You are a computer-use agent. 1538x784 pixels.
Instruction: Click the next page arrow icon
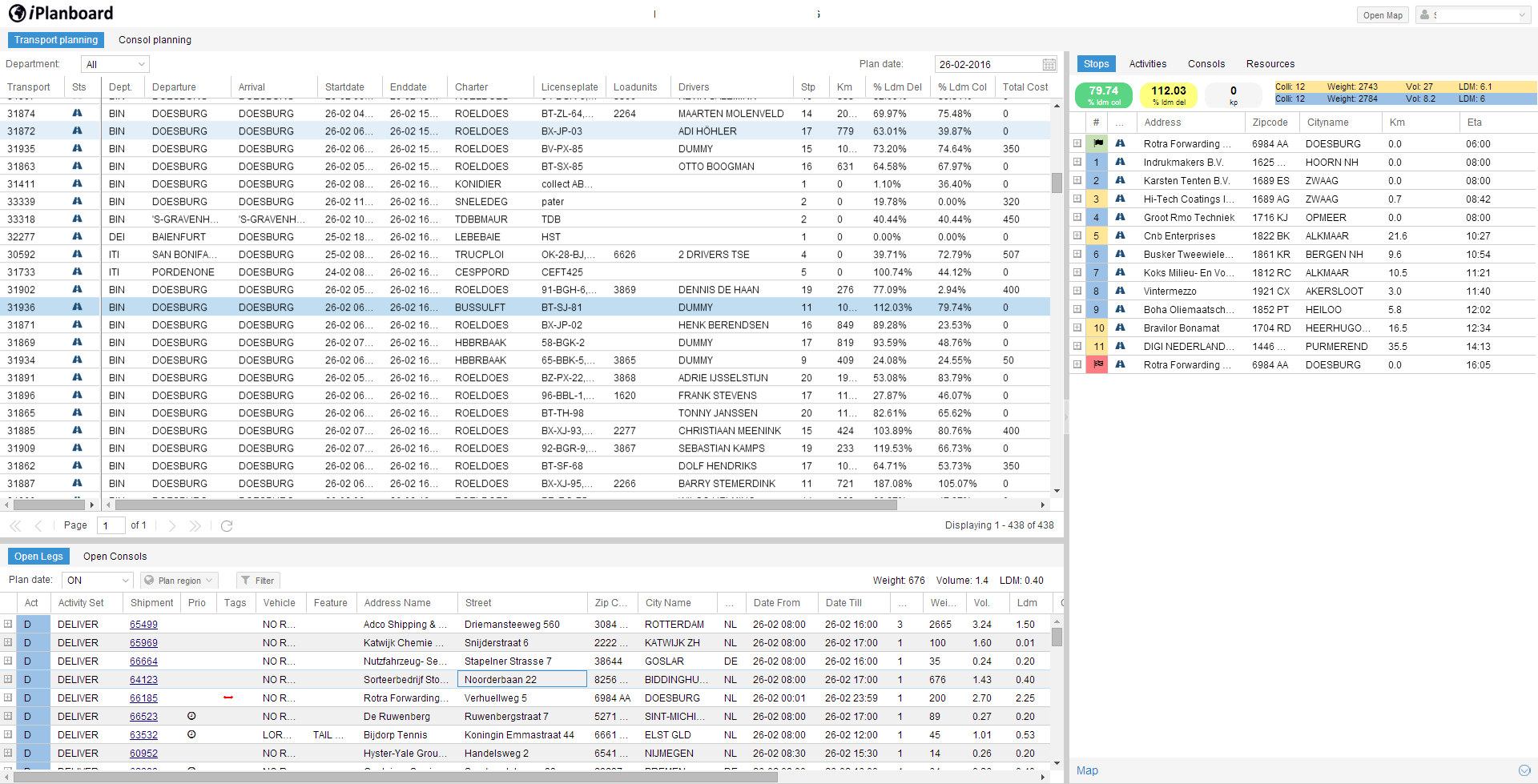pos(171,525)
